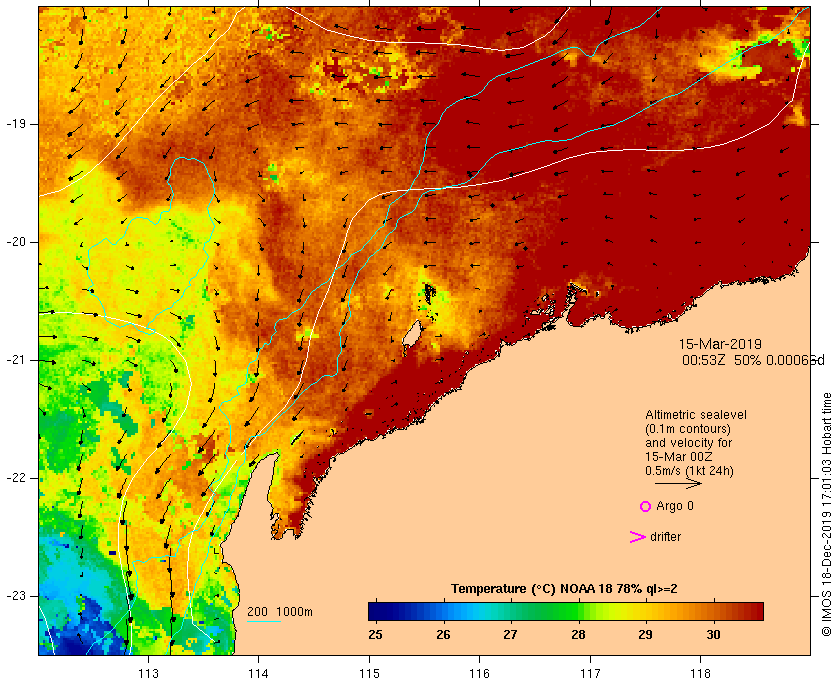This screenshot has height=680, width=840.
Task: Click the '15-Mar-2019' date label
Action: (720, 344)
